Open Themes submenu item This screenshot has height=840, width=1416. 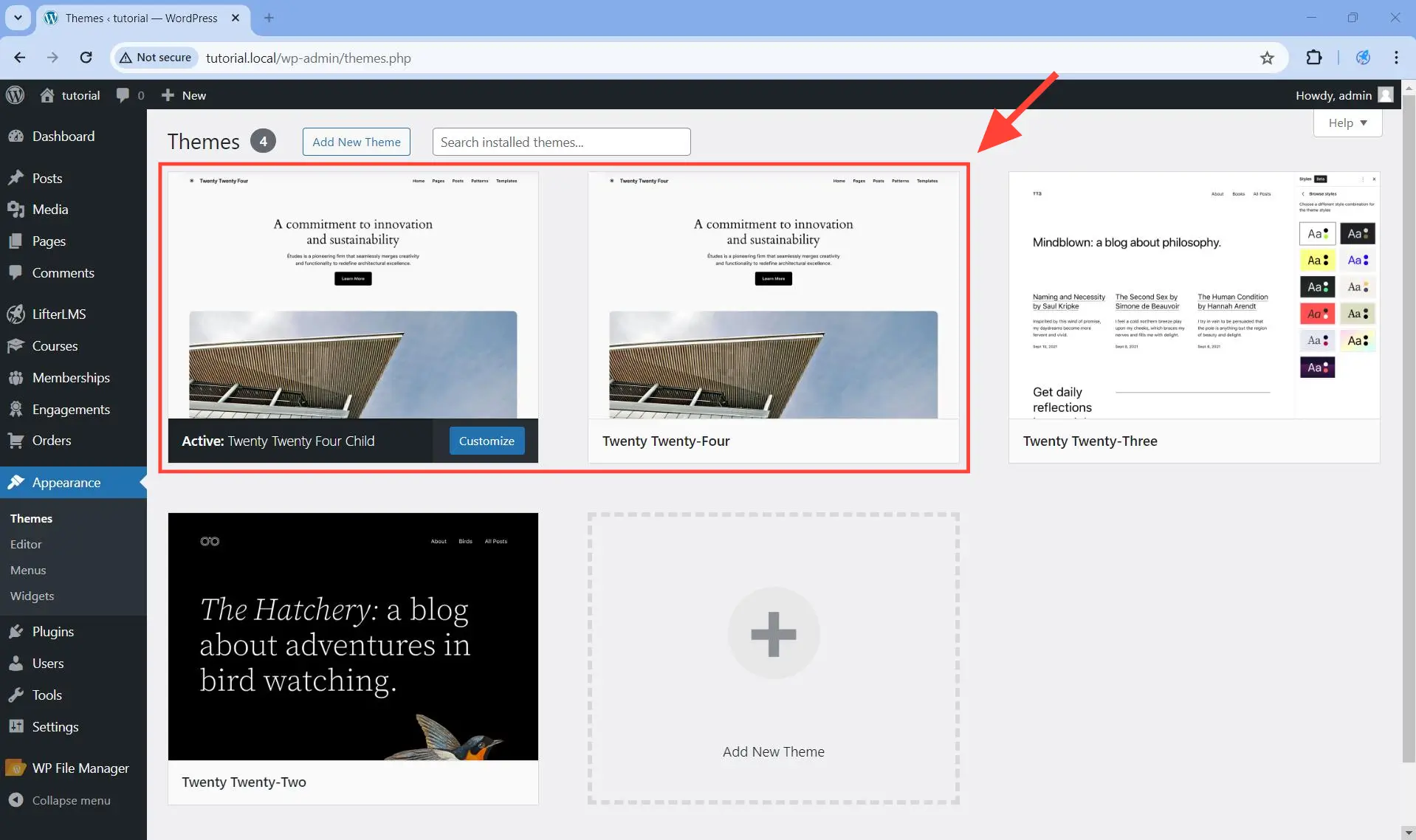pyautogui.click(x=31, y=519)
